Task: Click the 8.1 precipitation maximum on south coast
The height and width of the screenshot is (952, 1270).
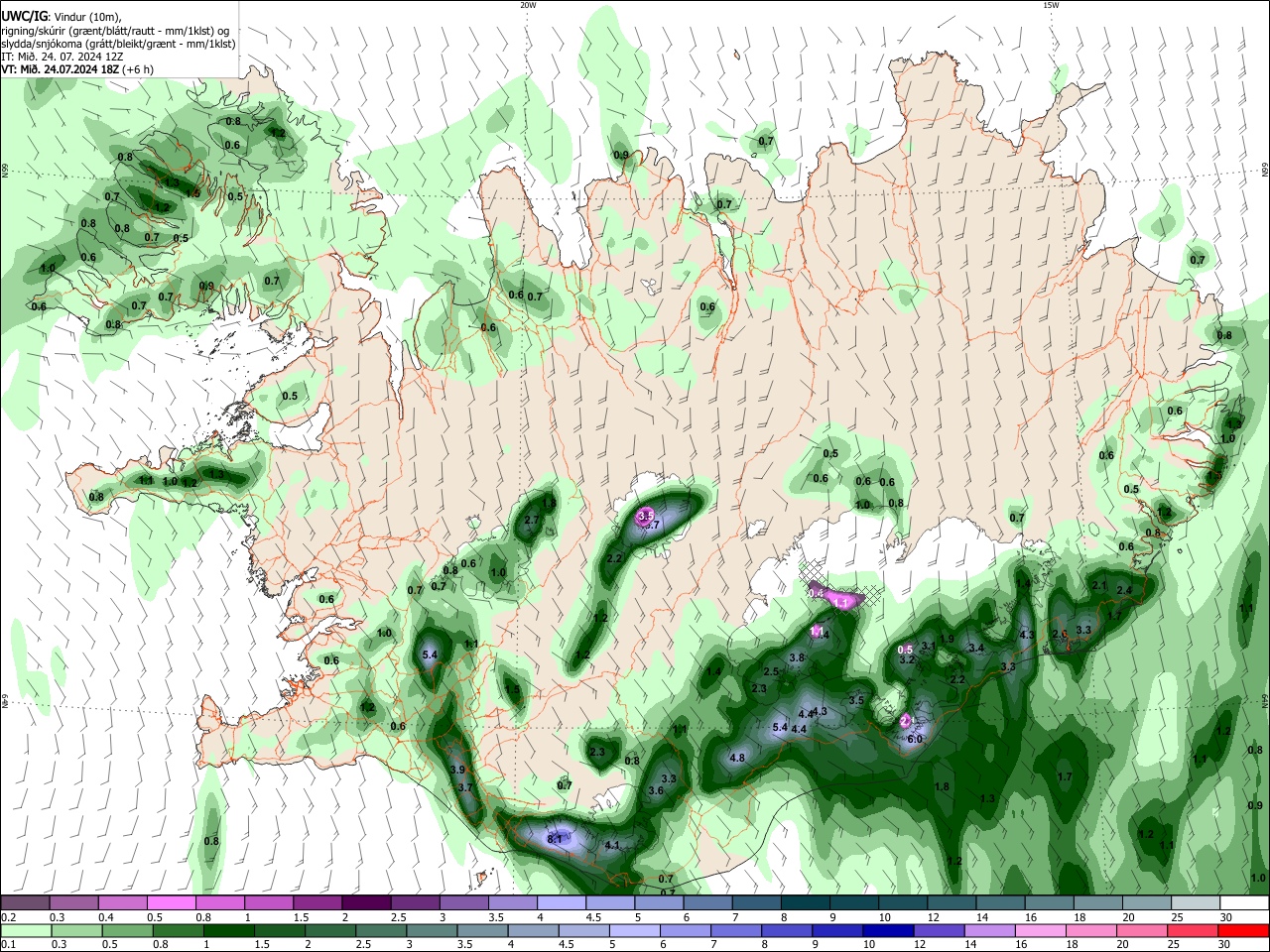Action: coord(555,839)
